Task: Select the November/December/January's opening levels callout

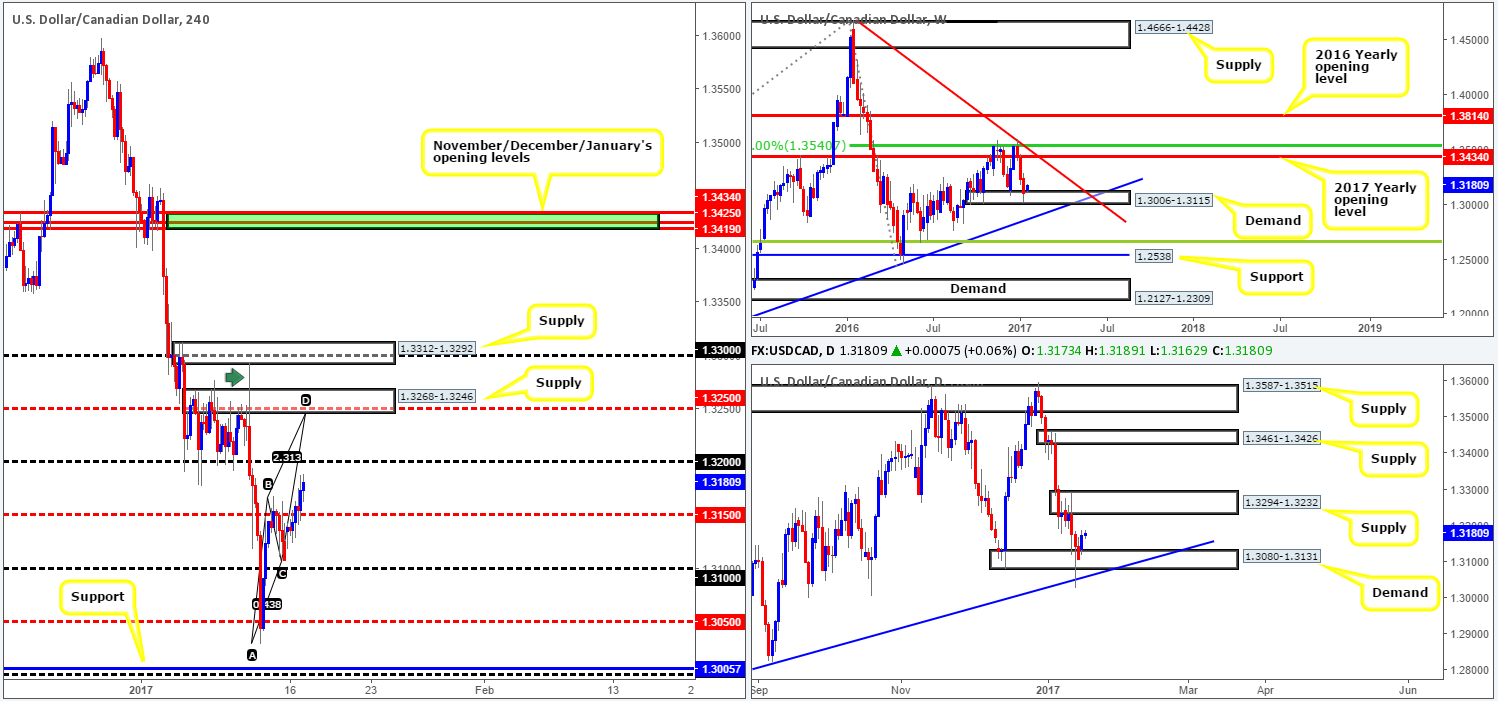Action: coord(541,154)
